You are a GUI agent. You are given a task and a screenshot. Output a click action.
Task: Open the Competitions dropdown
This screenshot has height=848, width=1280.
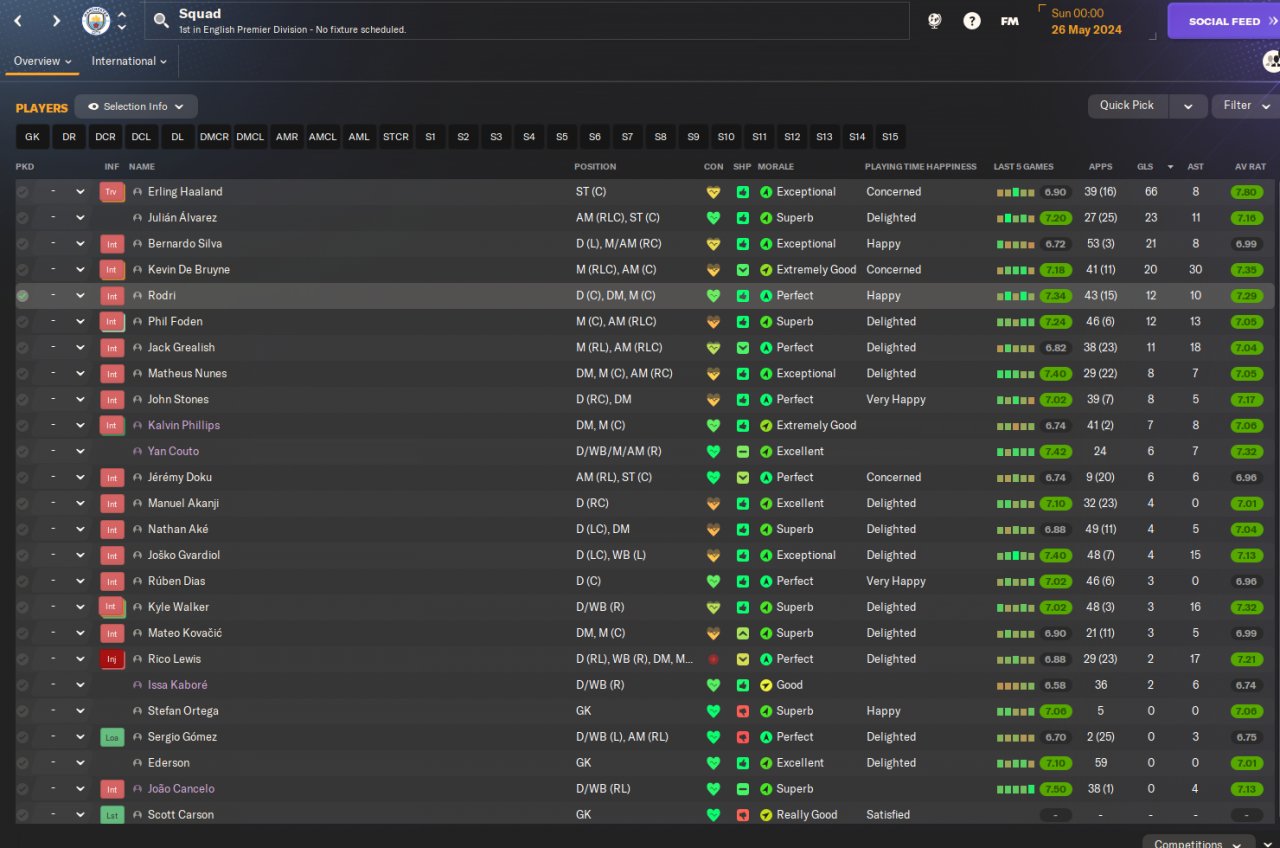click(x=1197, y=844)
